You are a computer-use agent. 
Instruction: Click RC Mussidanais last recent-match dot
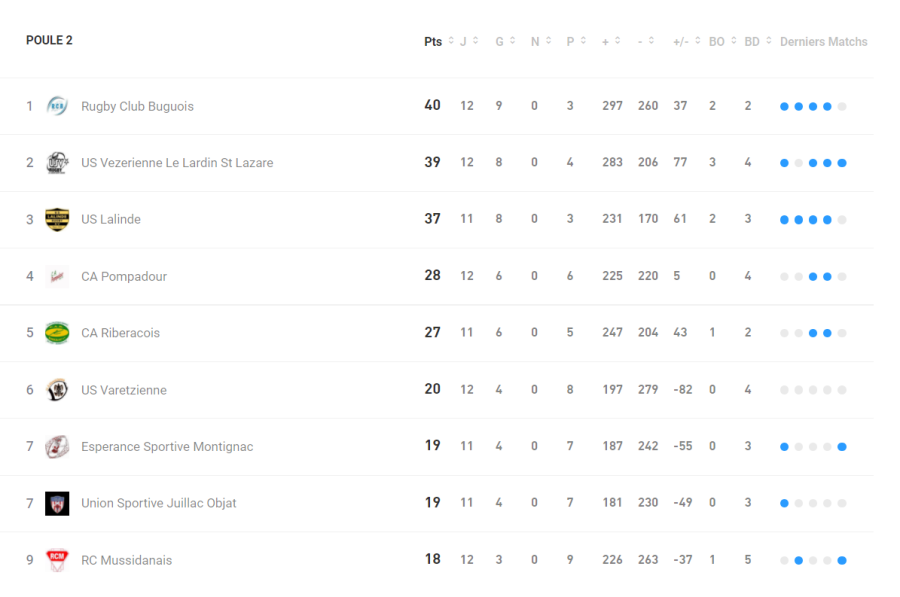(842, 560)
